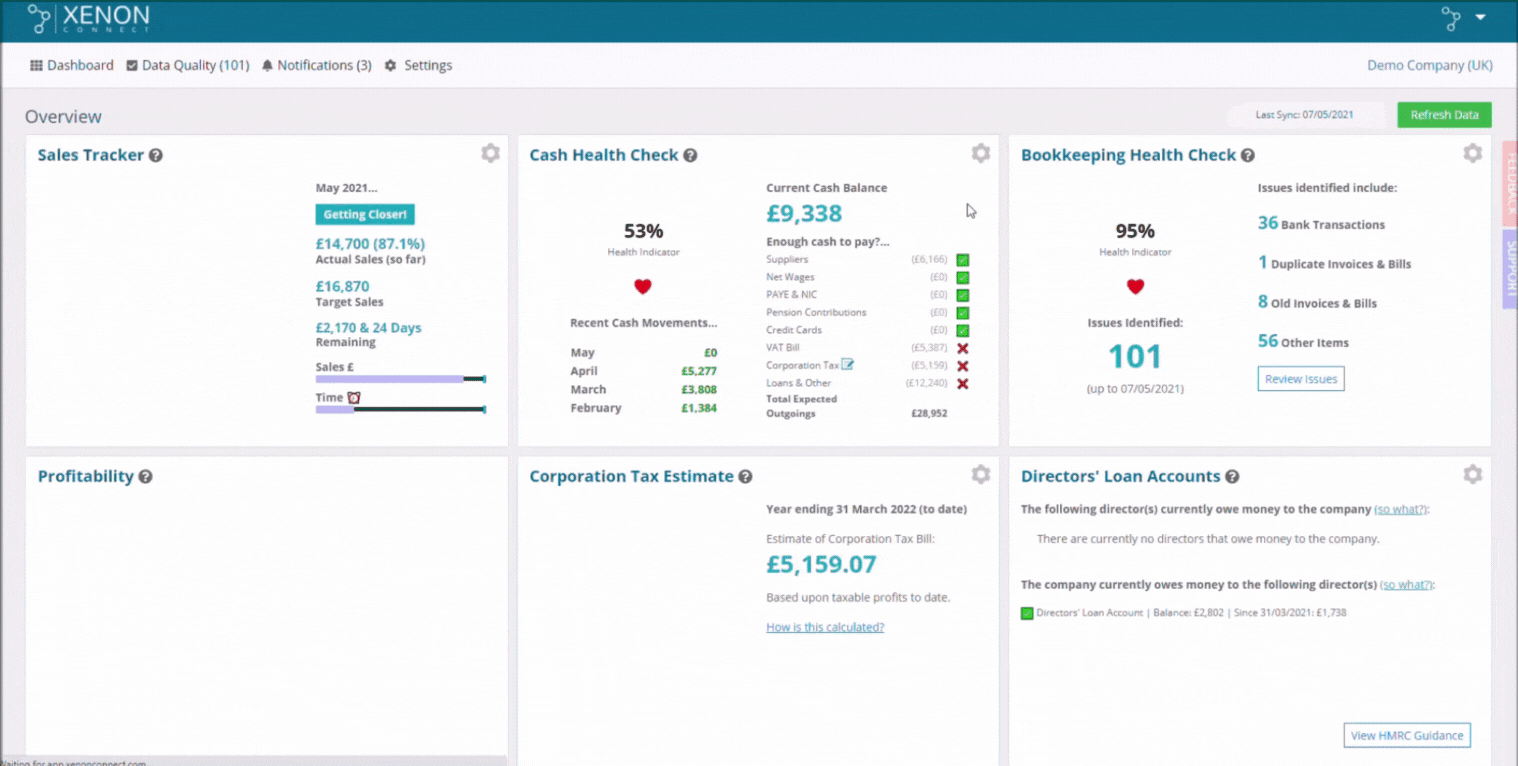This screenshot has width=1518, height=766.
Task: Open Cash Health Check help icon
Action: pyautogui.click(x=690, y=155)
